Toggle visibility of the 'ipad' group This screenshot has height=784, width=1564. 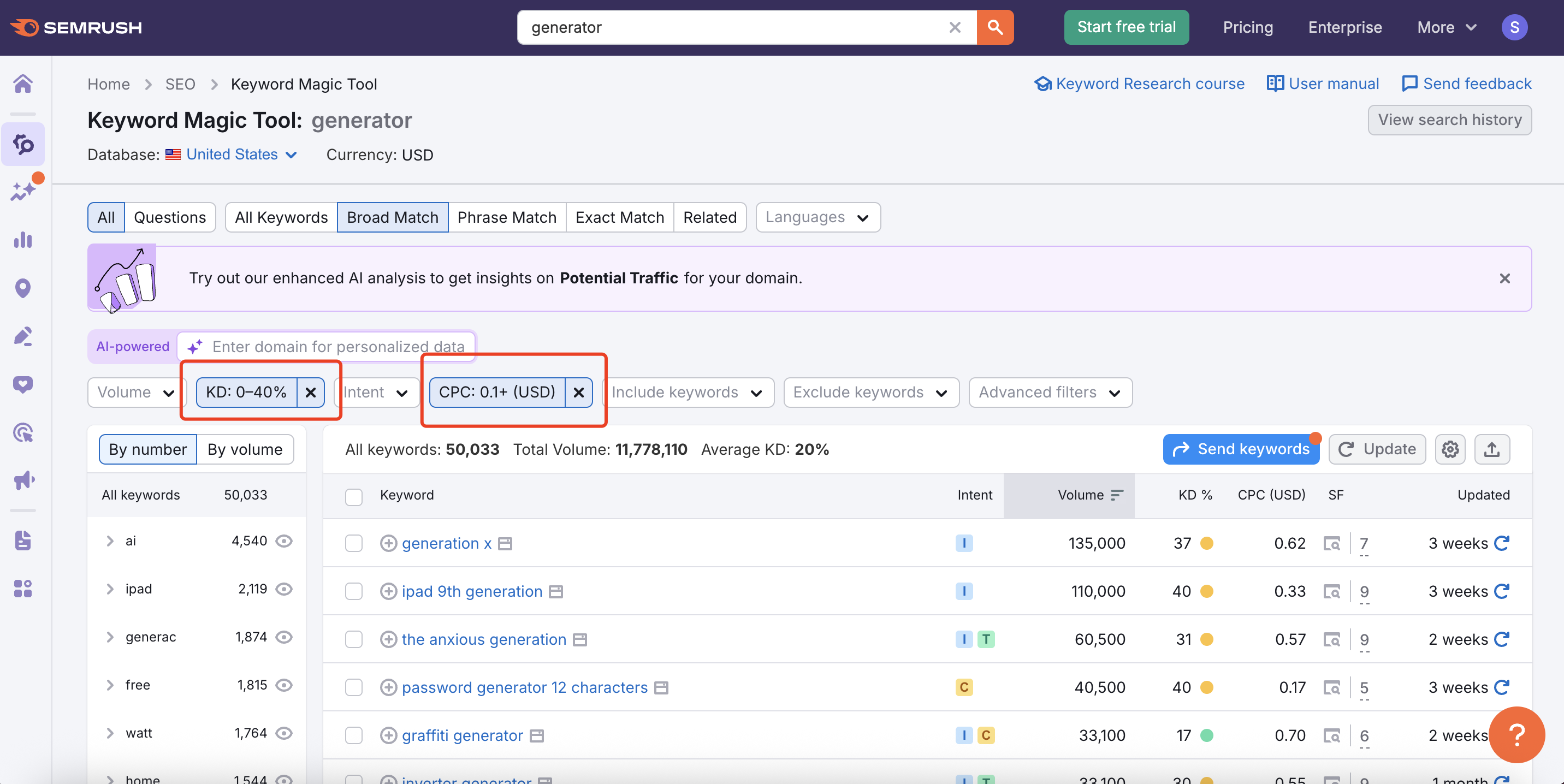tap(284, 589)
